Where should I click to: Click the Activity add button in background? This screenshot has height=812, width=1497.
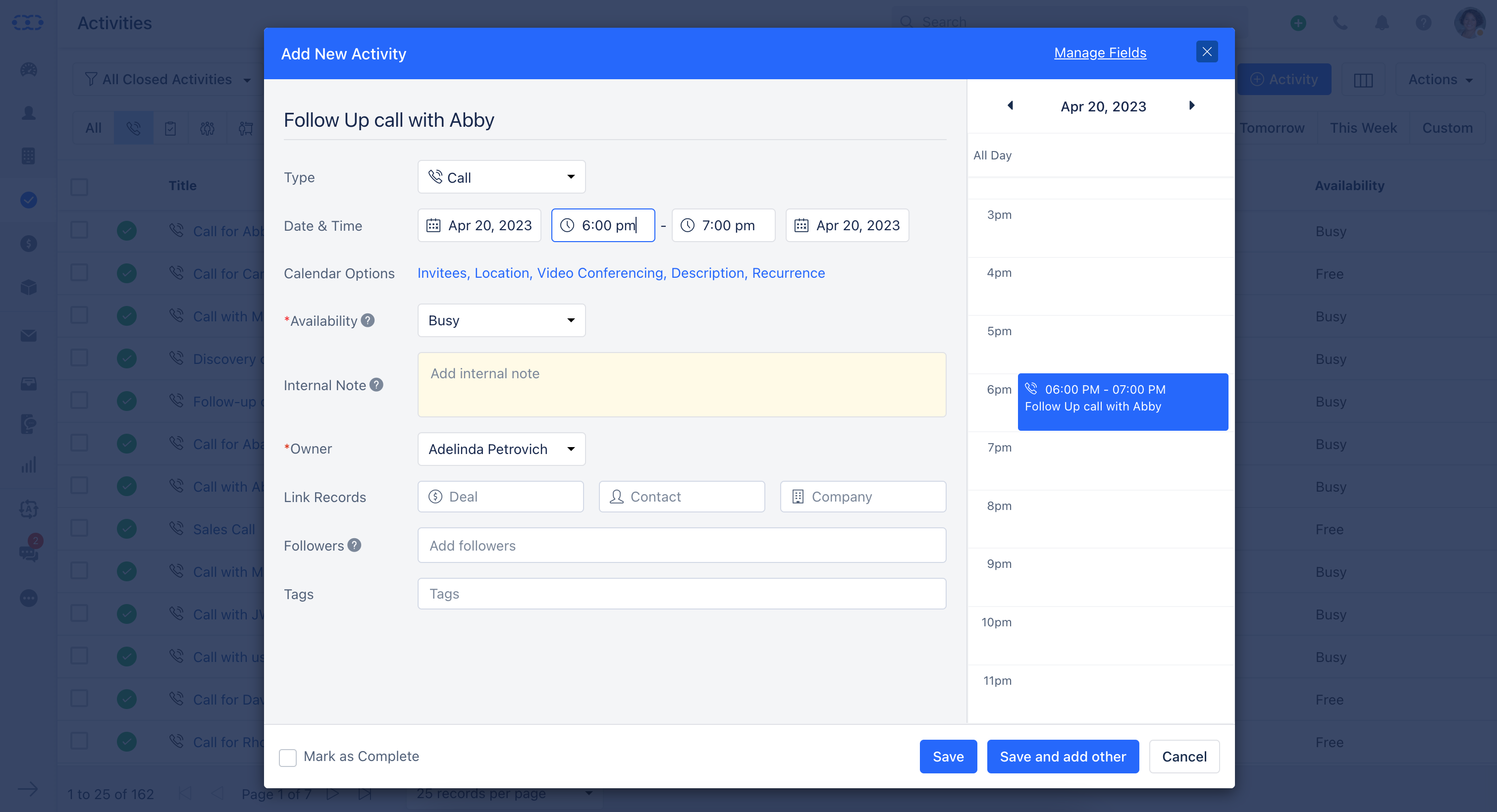coord(1283,80)
